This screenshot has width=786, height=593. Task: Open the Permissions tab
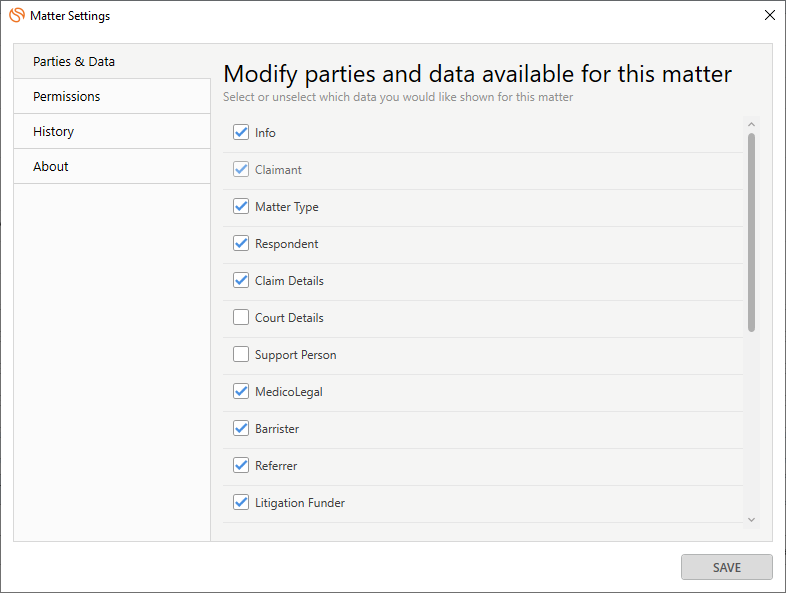click(x=112, y=96)
